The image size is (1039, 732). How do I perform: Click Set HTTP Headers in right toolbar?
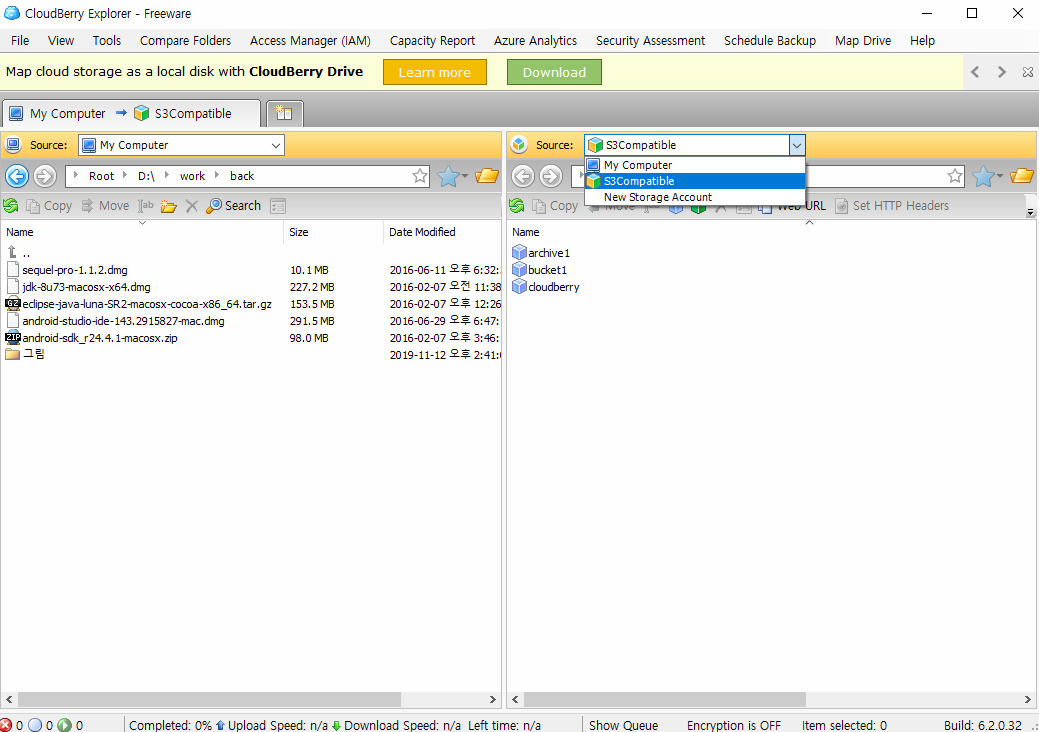click(892, 206)
